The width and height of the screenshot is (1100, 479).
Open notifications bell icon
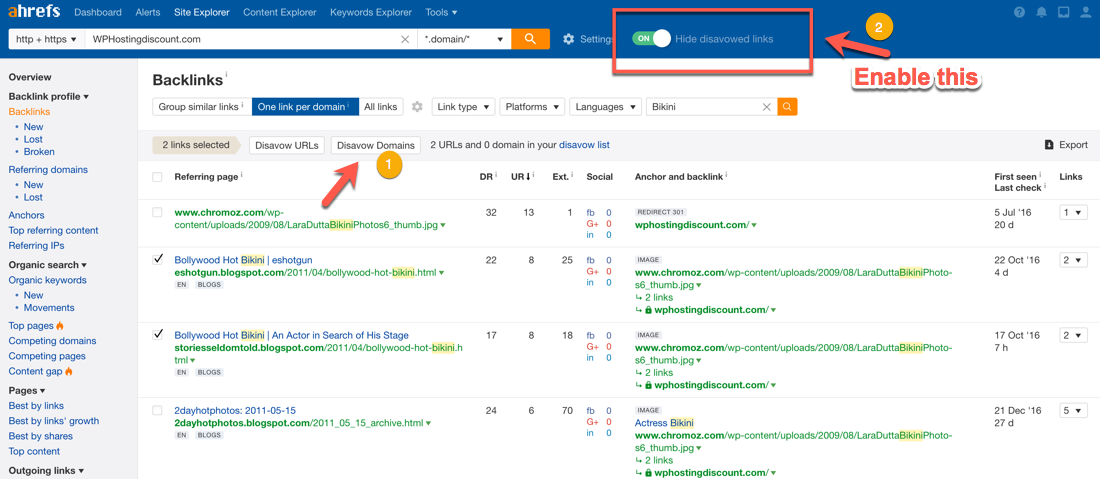1041,13
